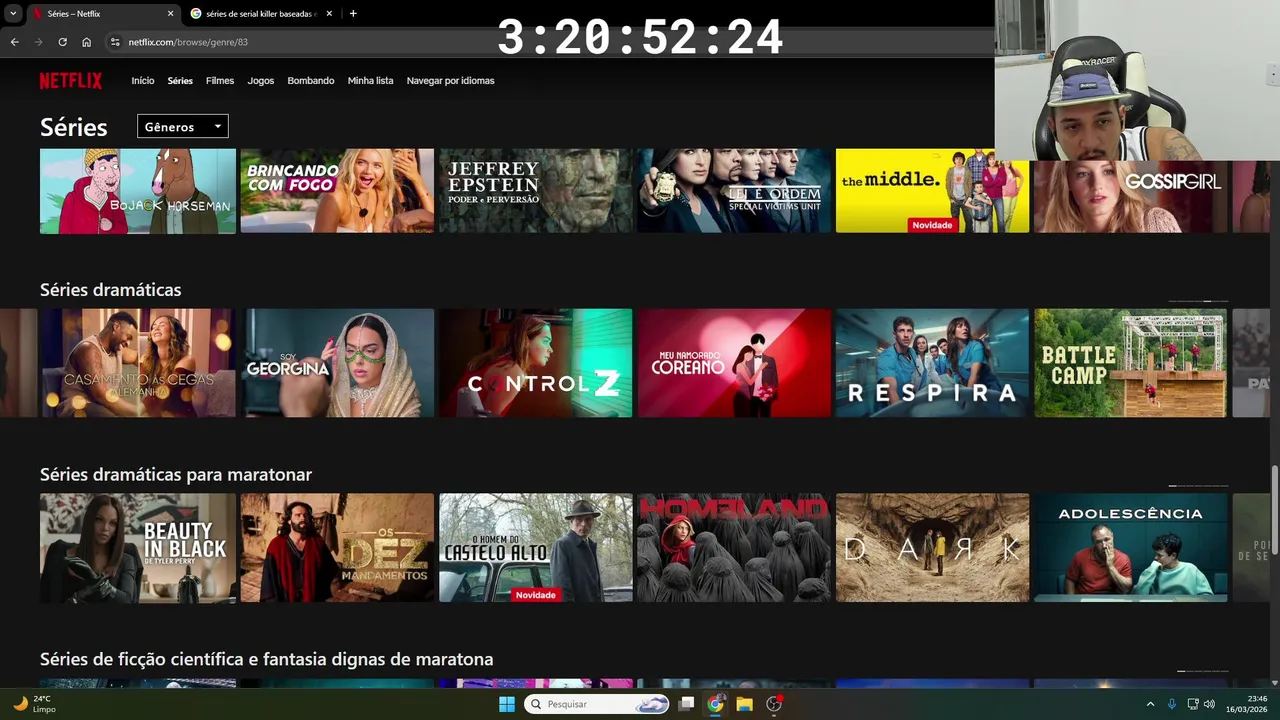1280x720 pixels.
Task: Open Filmes in Netflix menu
Action: point(220,81)
